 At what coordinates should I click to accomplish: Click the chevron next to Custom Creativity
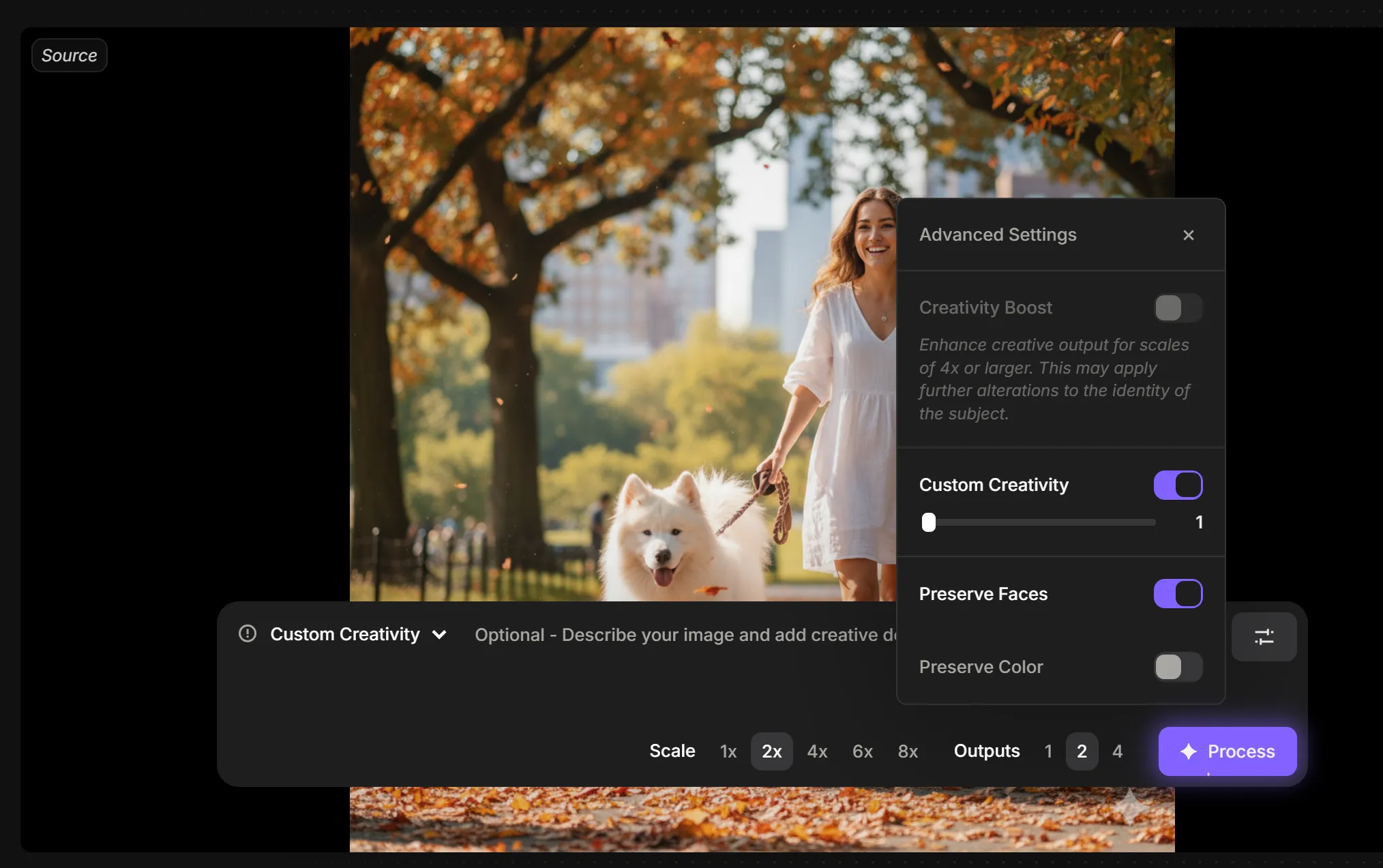coord(440,635)
